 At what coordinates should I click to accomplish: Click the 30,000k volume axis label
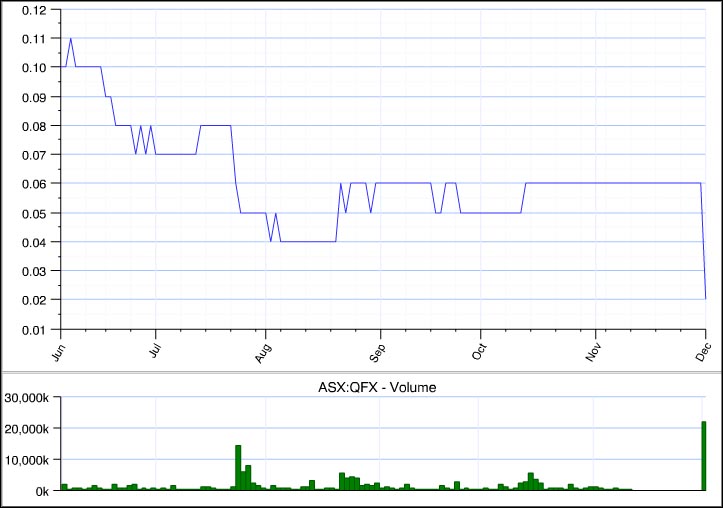click(30, 397)
